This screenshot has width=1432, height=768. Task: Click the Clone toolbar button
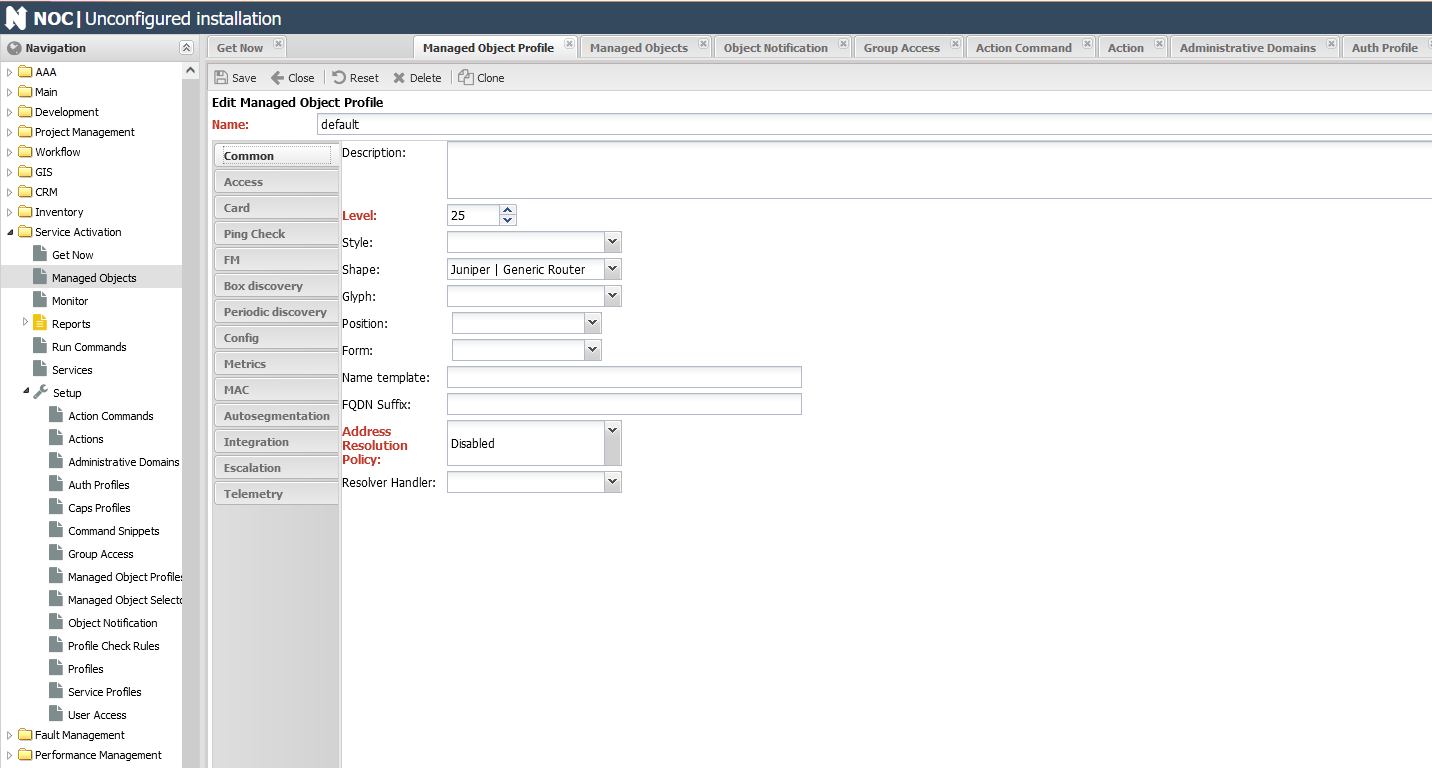481,78
